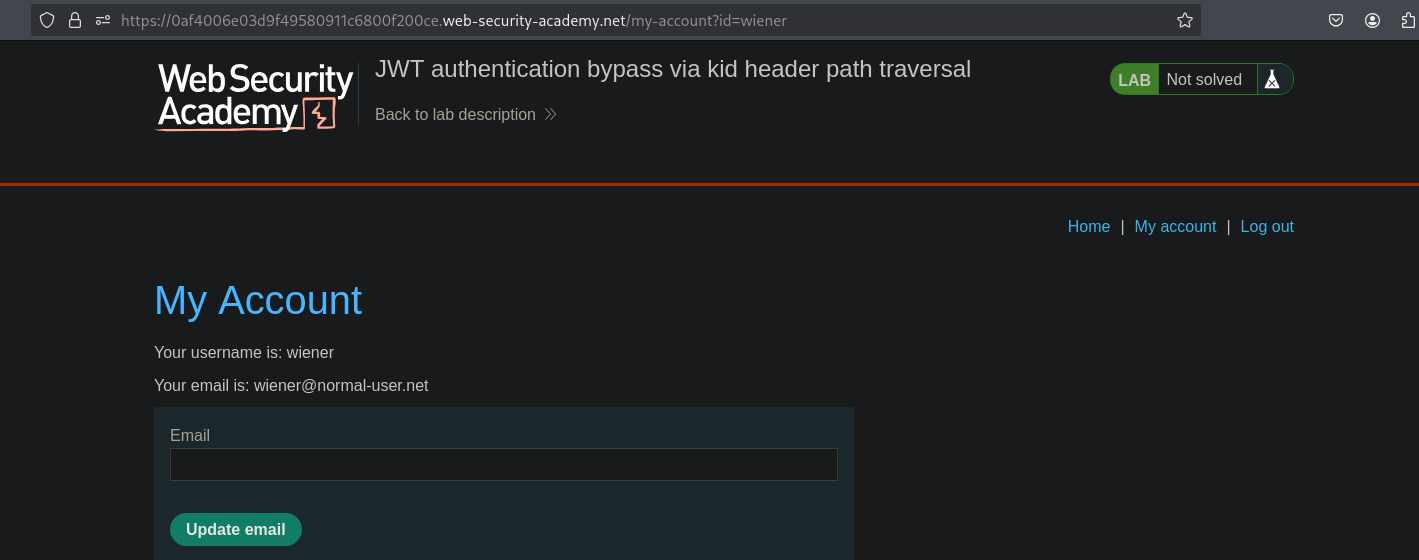Click the green LAB status badge
This screenshot has height=560, width=1419.
1134,80
